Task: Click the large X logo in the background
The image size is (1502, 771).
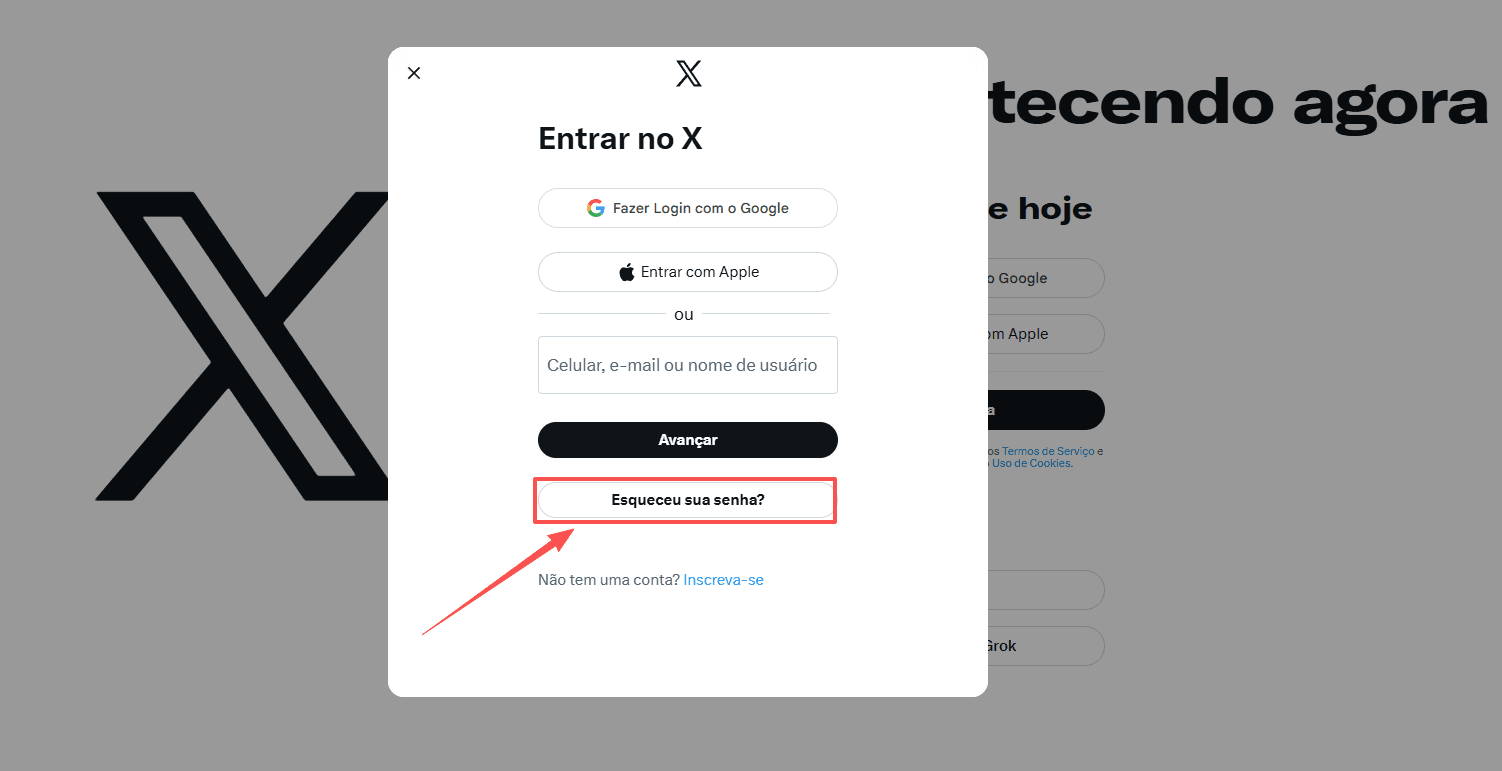Action: point(242,346)
